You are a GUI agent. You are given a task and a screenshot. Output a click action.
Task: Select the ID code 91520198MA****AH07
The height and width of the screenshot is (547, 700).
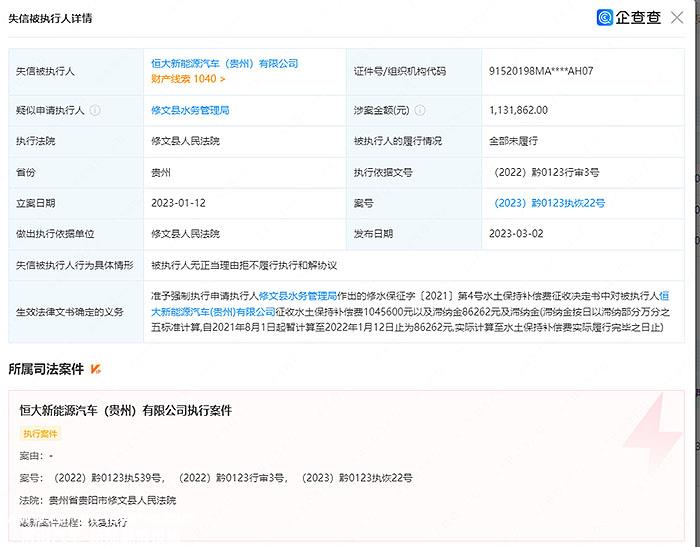click(541, 71)
